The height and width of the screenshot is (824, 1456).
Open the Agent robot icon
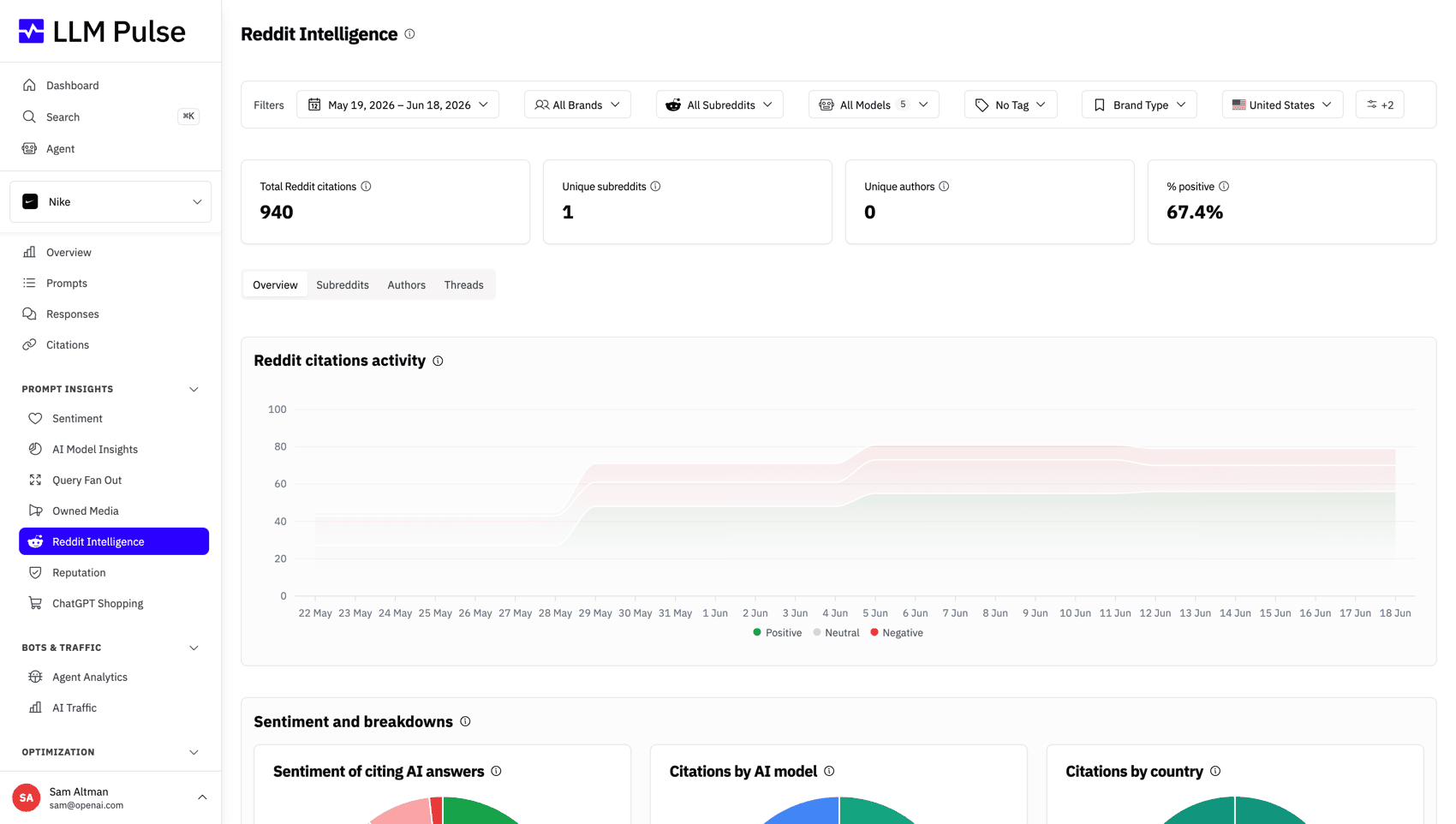click(29, 148)
